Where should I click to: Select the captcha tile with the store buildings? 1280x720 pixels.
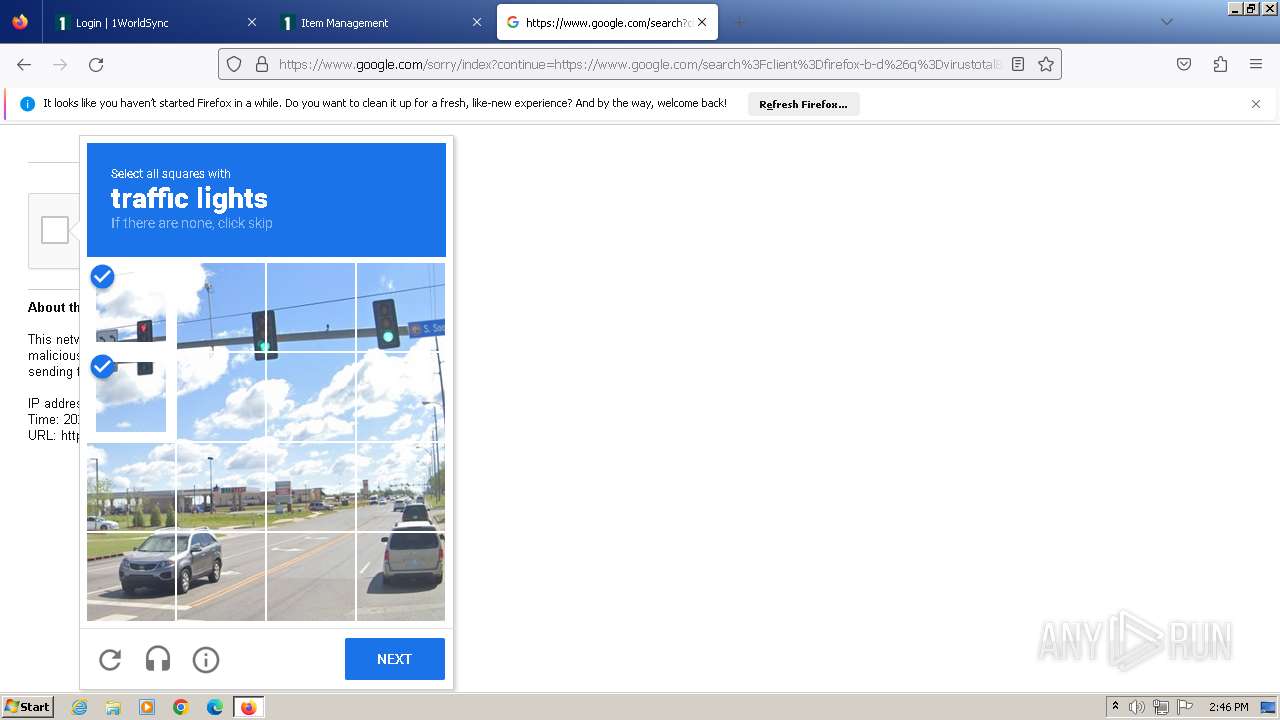[x=221, y=487]
